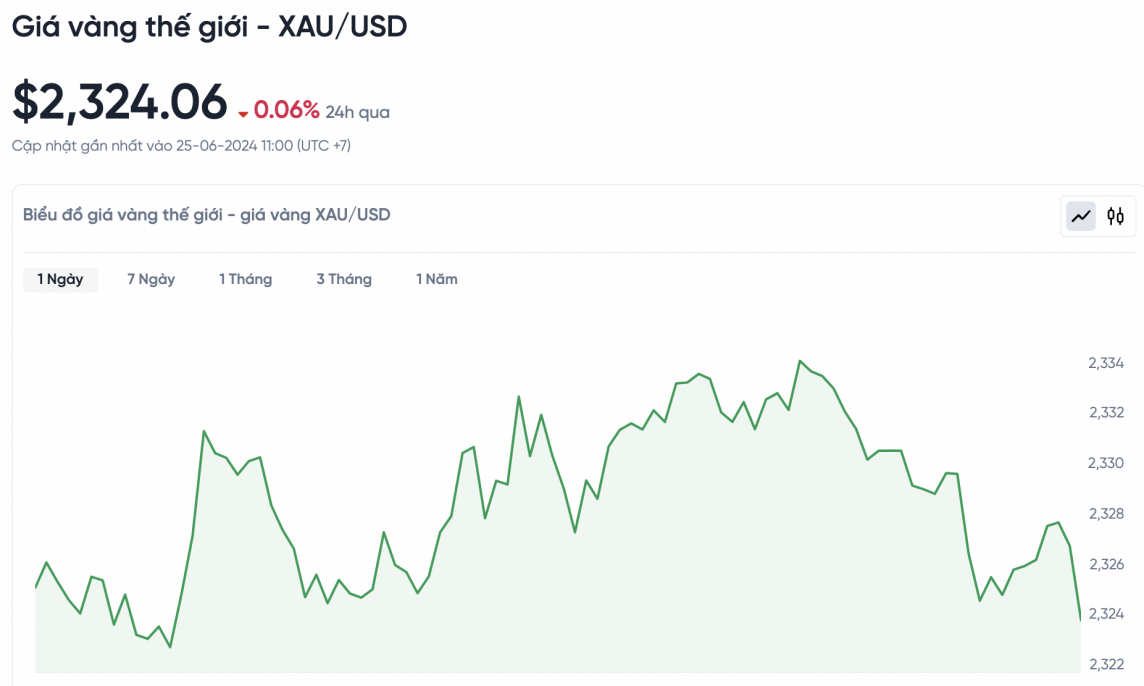Viewport: 1144px width, 686px height.
Task: Click the 0.06% change percentage
Action: point(287,110)
